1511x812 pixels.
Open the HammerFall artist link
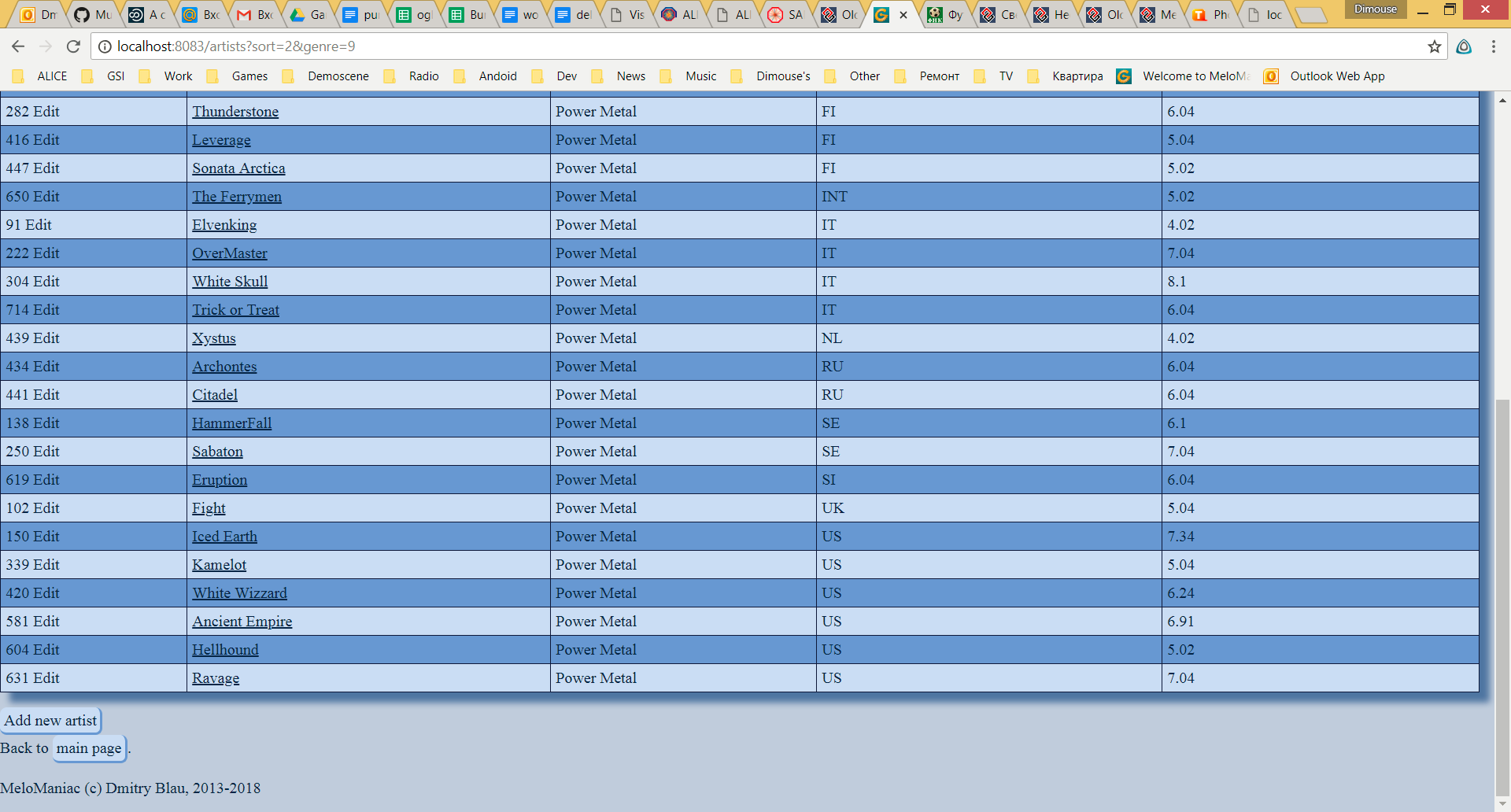pyautogui.click(x=232, y=423)
